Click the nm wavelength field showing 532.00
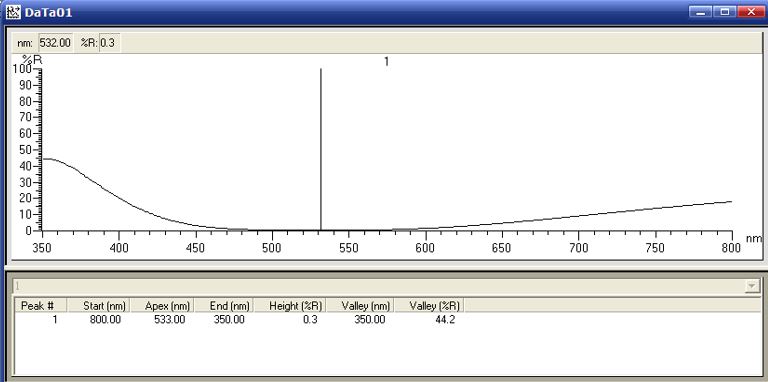This screenshot has width=768, height=382. tap(55, 43)
